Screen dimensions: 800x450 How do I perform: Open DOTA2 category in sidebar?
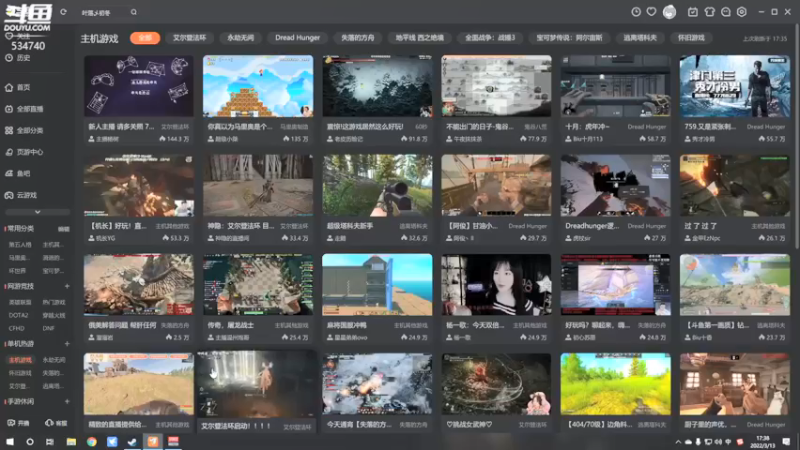pos(18,315)
